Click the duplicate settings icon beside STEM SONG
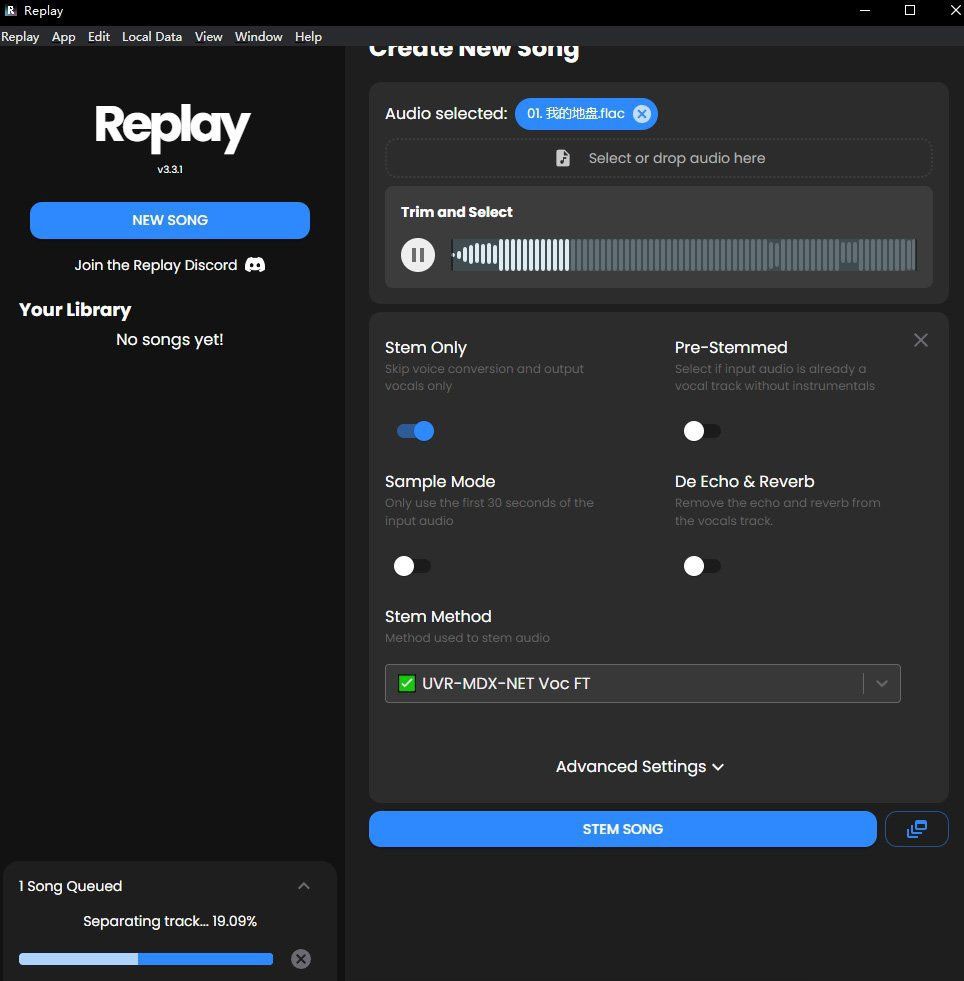 (x=916, y=828)
